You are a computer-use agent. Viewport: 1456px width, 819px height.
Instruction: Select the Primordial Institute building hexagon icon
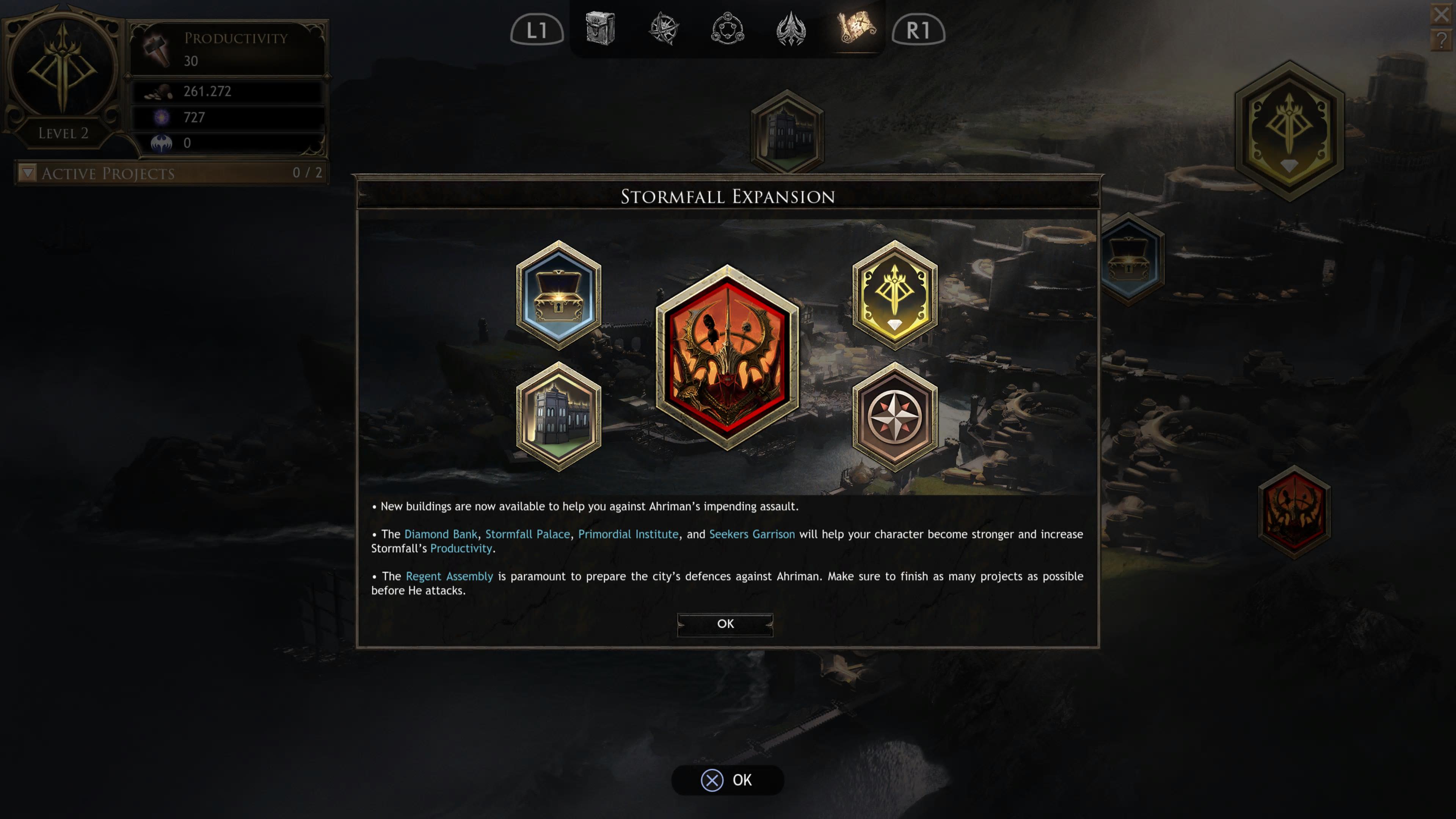tap(559, 417)
